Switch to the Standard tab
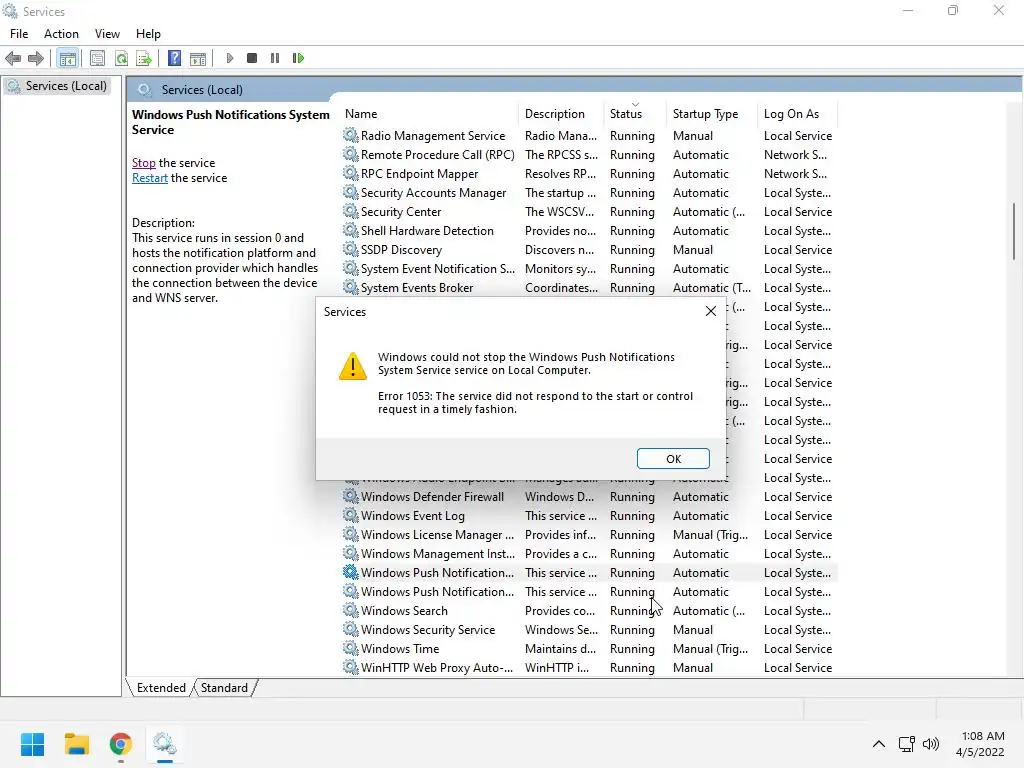 [224, 688]
